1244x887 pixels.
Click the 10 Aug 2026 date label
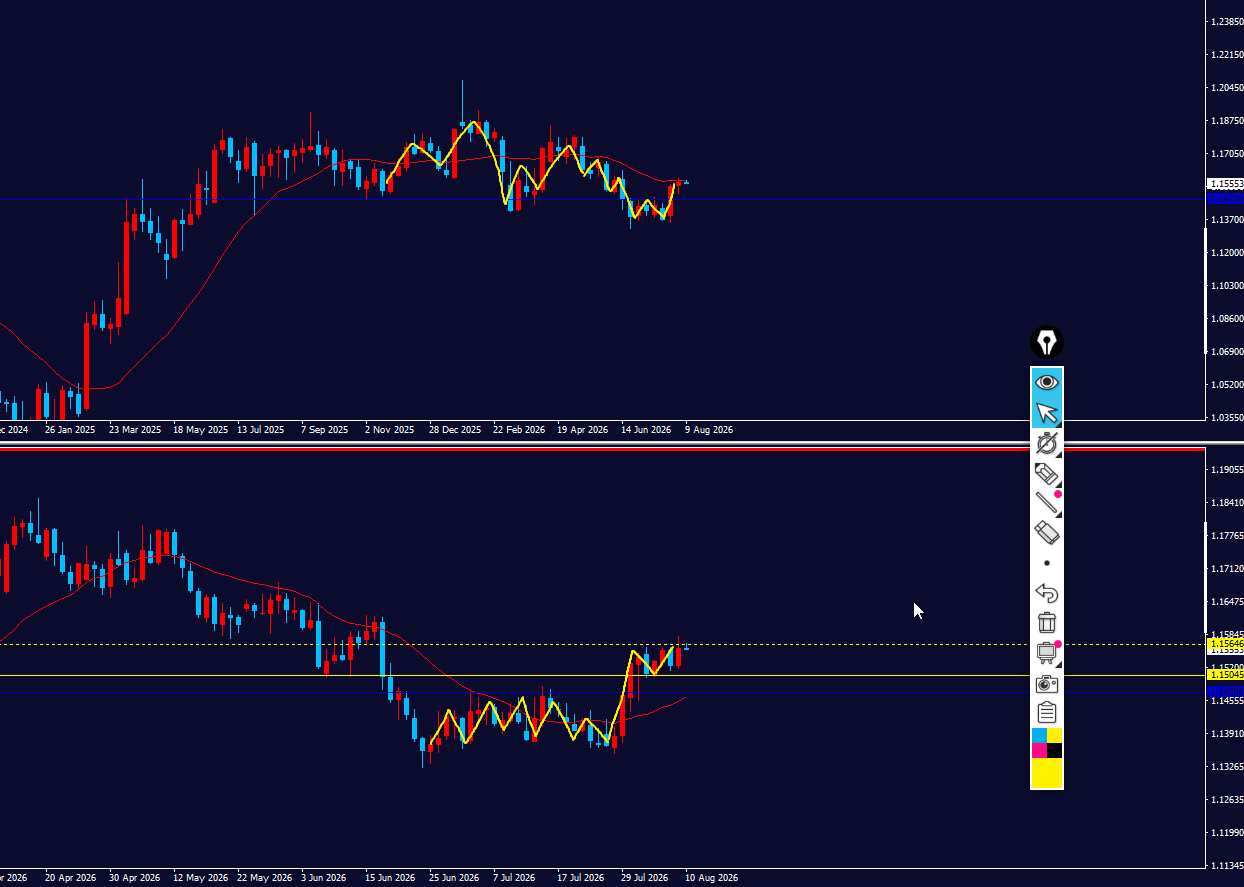[711, 878]
